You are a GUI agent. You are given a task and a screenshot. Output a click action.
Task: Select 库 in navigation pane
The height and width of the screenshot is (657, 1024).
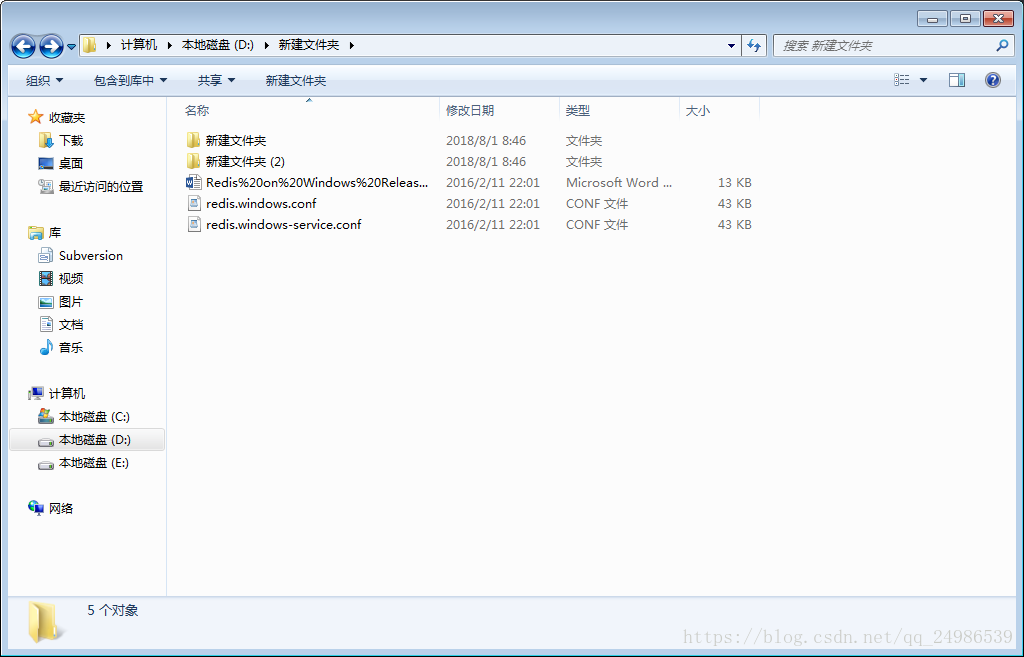(x=55, y=232)
